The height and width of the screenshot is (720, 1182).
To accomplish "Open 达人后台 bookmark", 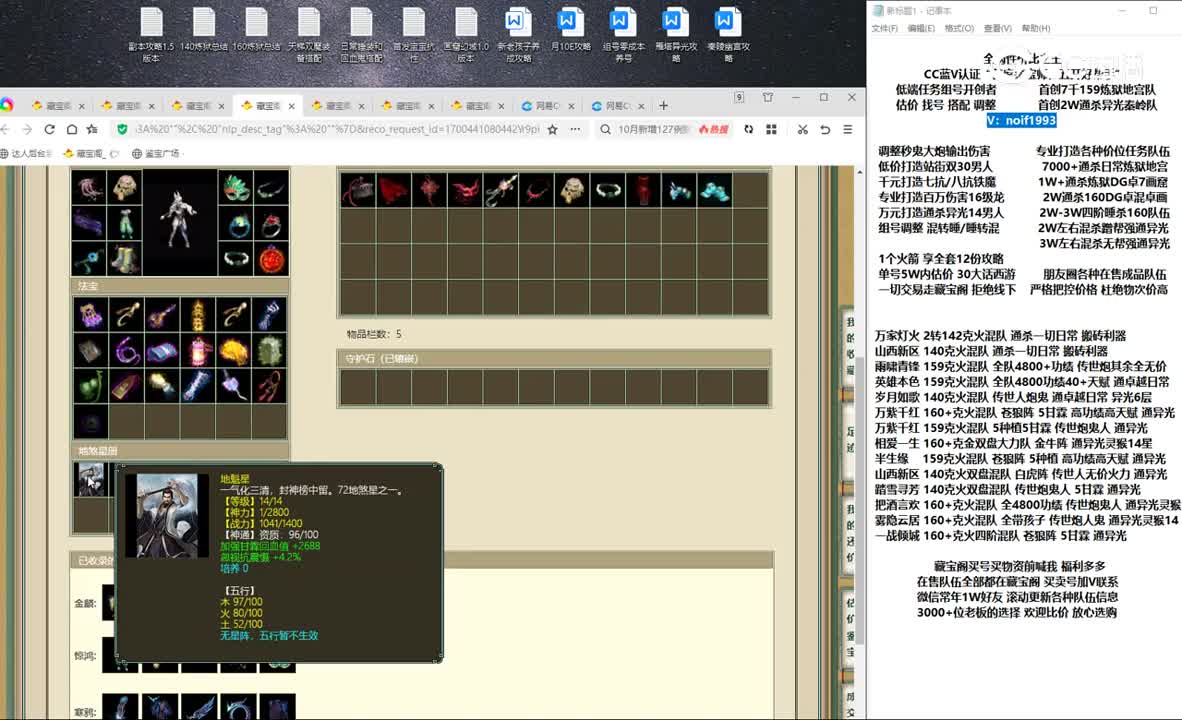I will [26, 153].
